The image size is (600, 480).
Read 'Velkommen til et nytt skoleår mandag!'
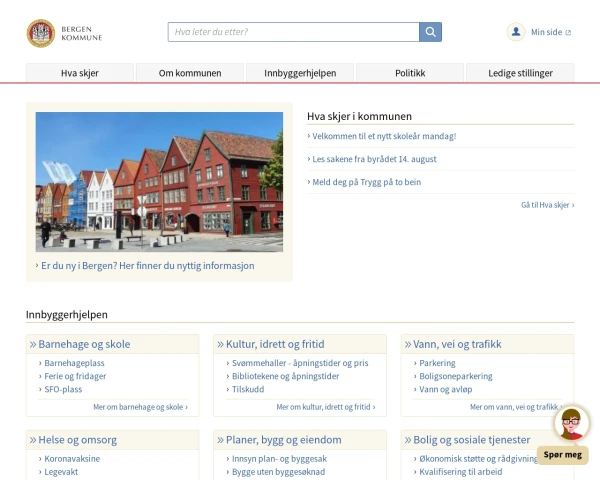pos(384,136)
